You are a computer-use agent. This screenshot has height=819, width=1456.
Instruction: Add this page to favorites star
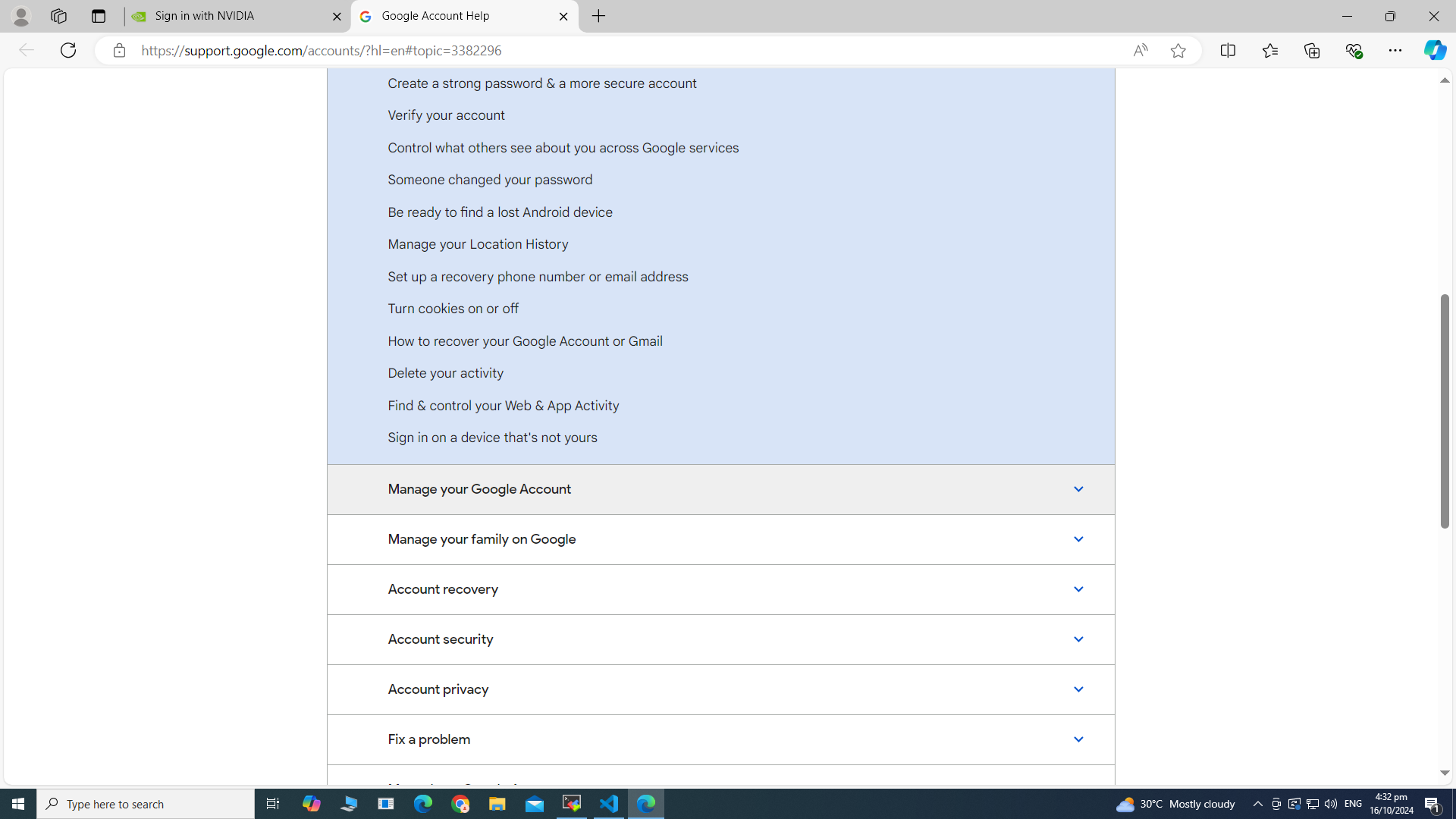pos(1178,51)
